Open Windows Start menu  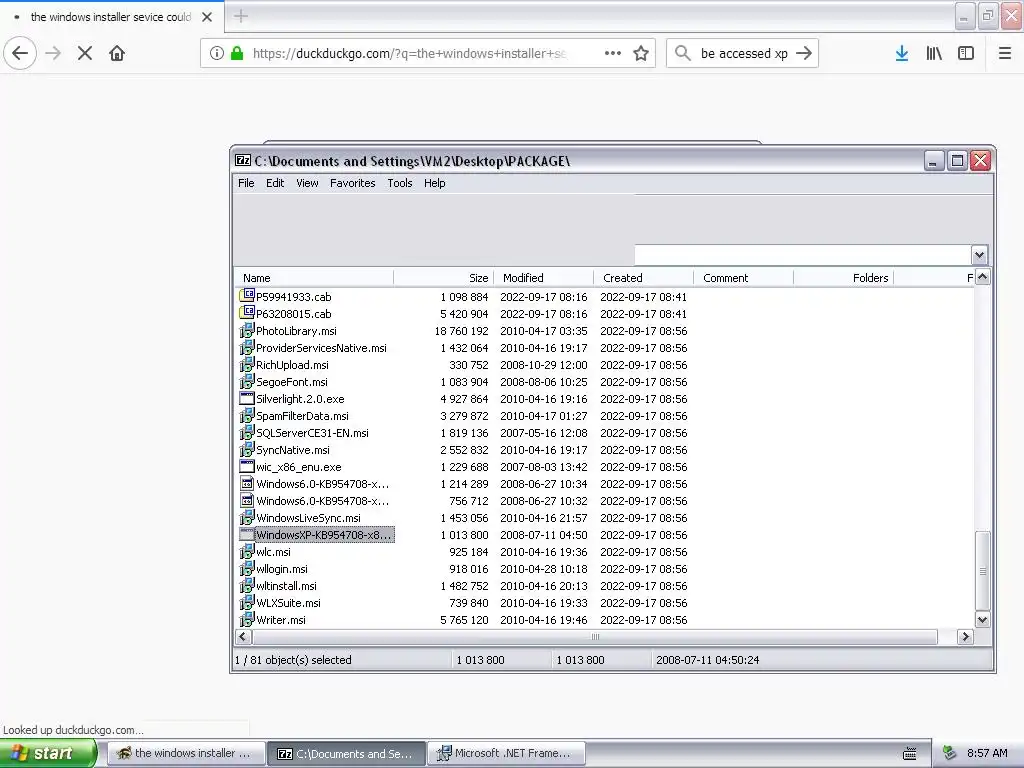pos(48,753)
